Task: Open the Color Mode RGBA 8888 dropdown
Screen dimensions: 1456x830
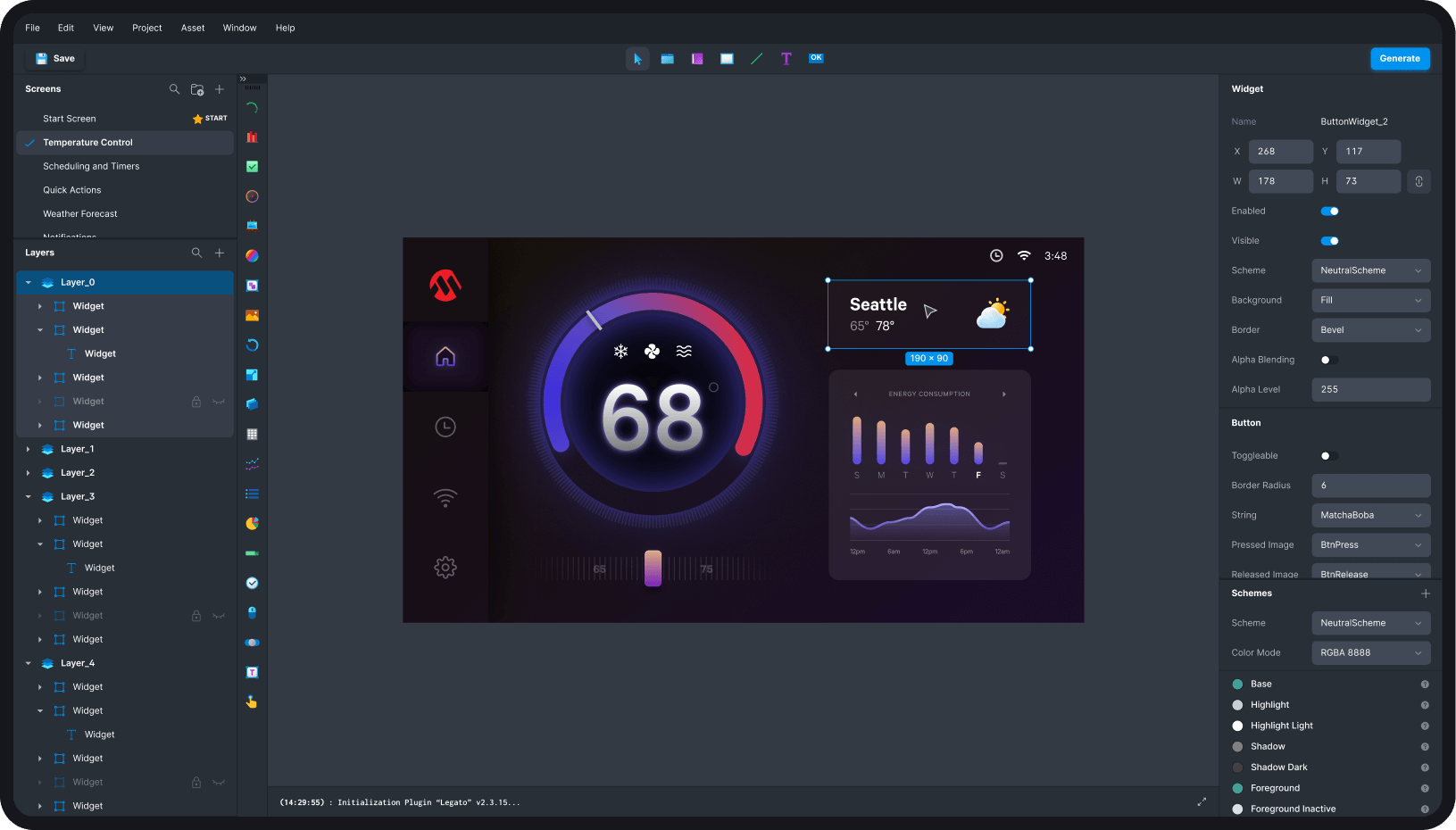Action: point(1371,653)
